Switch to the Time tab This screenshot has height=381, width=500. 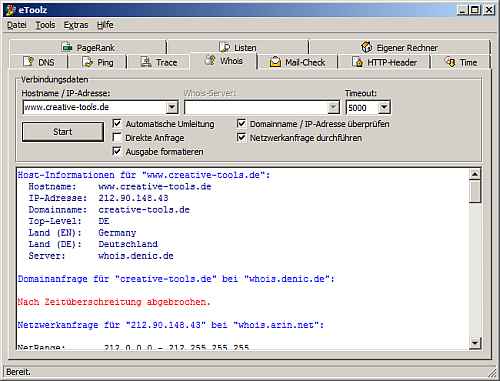click(x=461, y=62)
